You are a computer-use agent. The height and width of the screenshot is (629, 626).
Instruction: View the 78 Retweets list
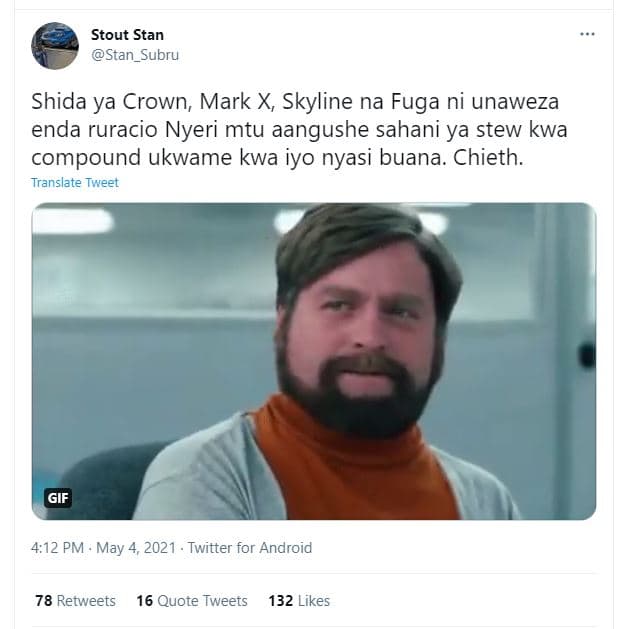click(x=75, y=601)
